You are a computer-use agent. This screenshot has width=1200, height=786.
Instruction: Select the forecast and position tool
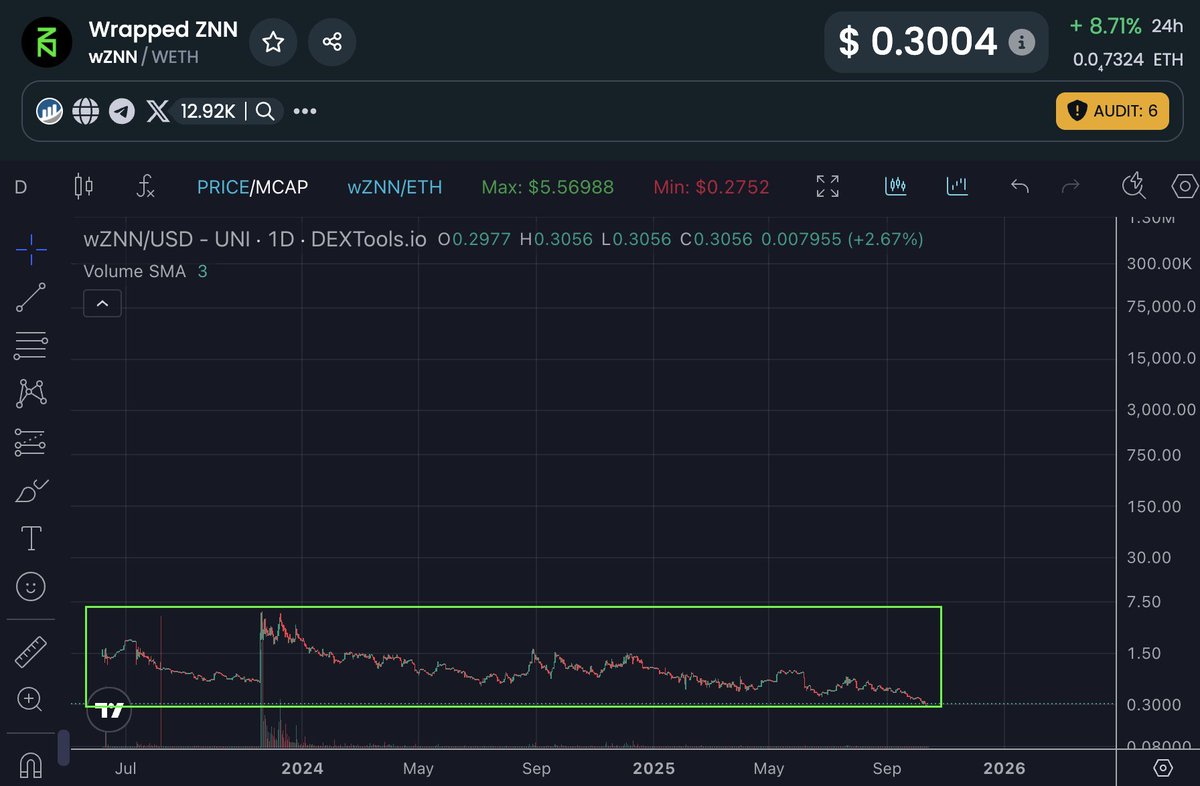(x=31, y=441)
